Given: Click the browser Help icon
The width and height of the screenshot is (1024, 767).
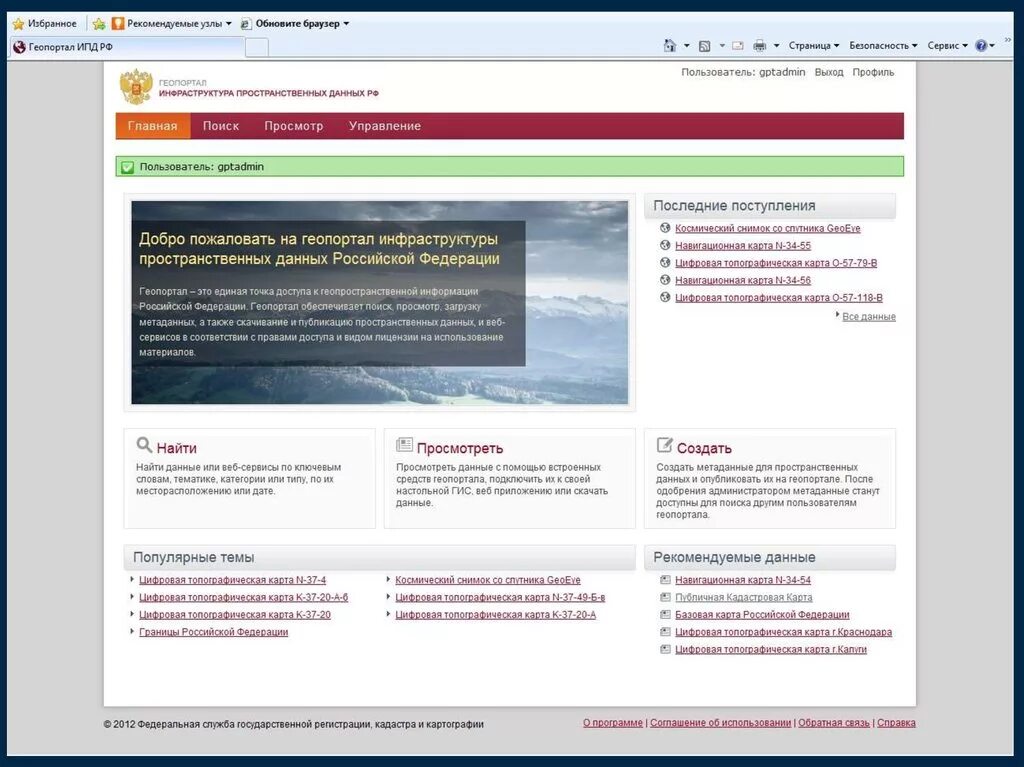Looking at the screenshot, I should pyautogui.click(x=981, y=46).
